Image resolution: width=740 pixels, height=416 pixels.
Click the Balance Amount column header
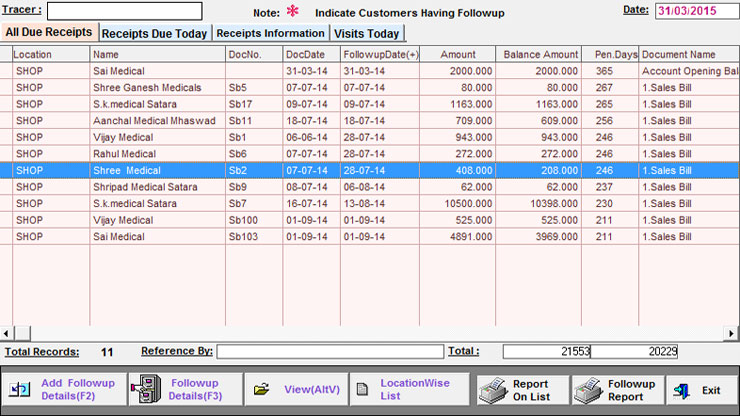click(x=540, y=54)
